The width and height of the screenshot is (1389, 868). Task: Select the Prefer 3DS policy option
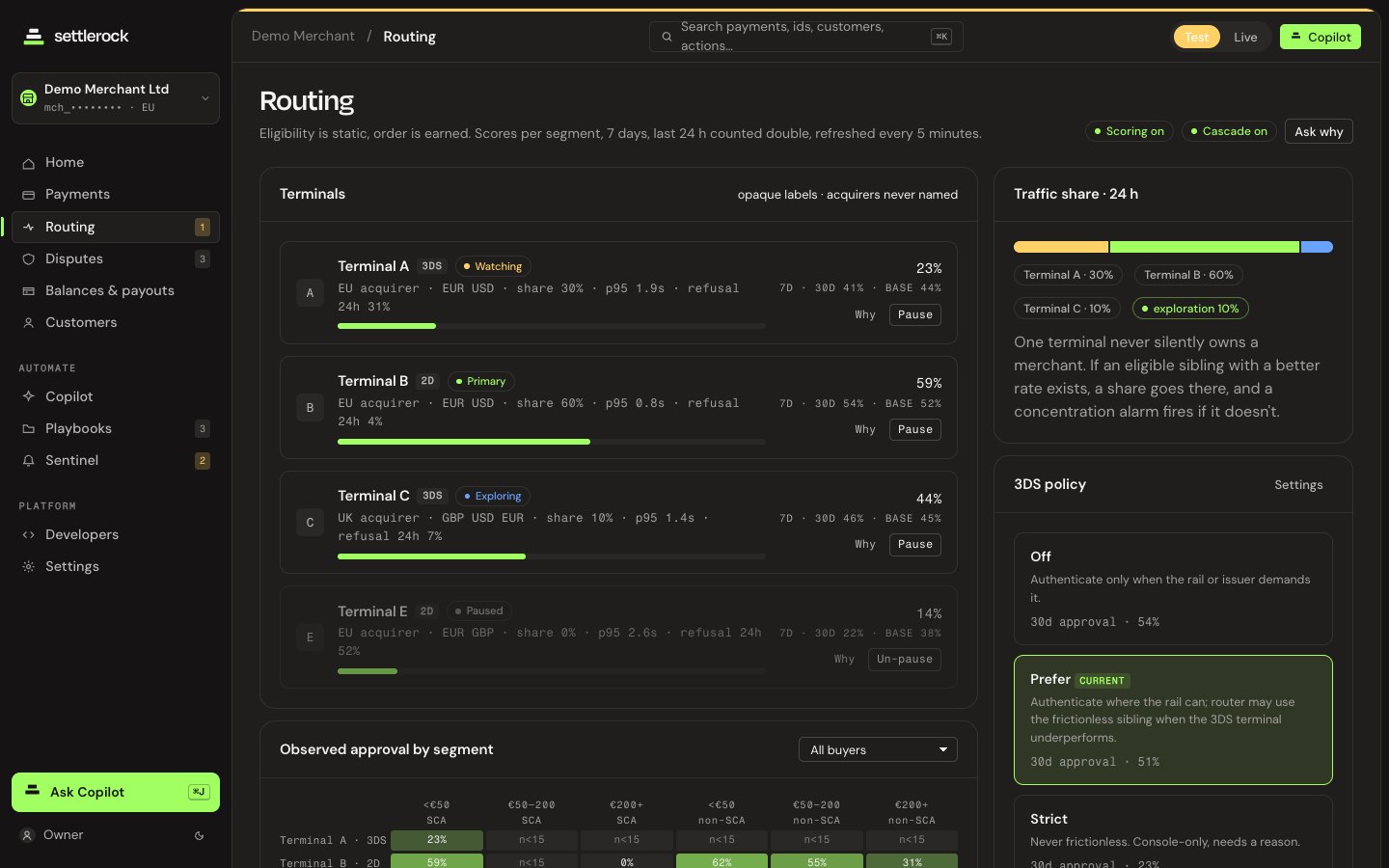[1173, 719]
